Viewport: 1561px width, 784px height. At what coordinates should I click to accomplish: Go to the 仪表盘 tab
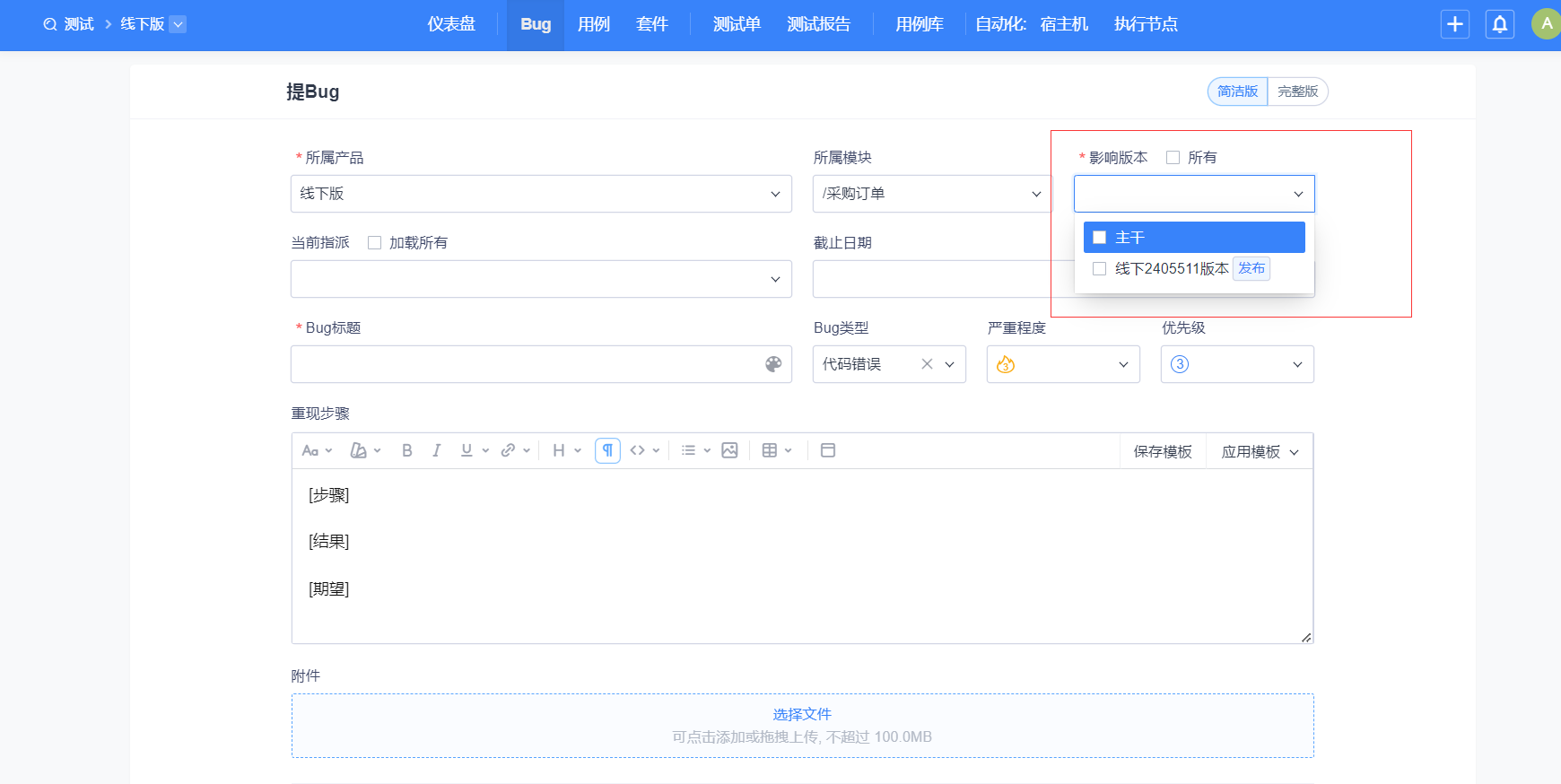tap(451, 24)
